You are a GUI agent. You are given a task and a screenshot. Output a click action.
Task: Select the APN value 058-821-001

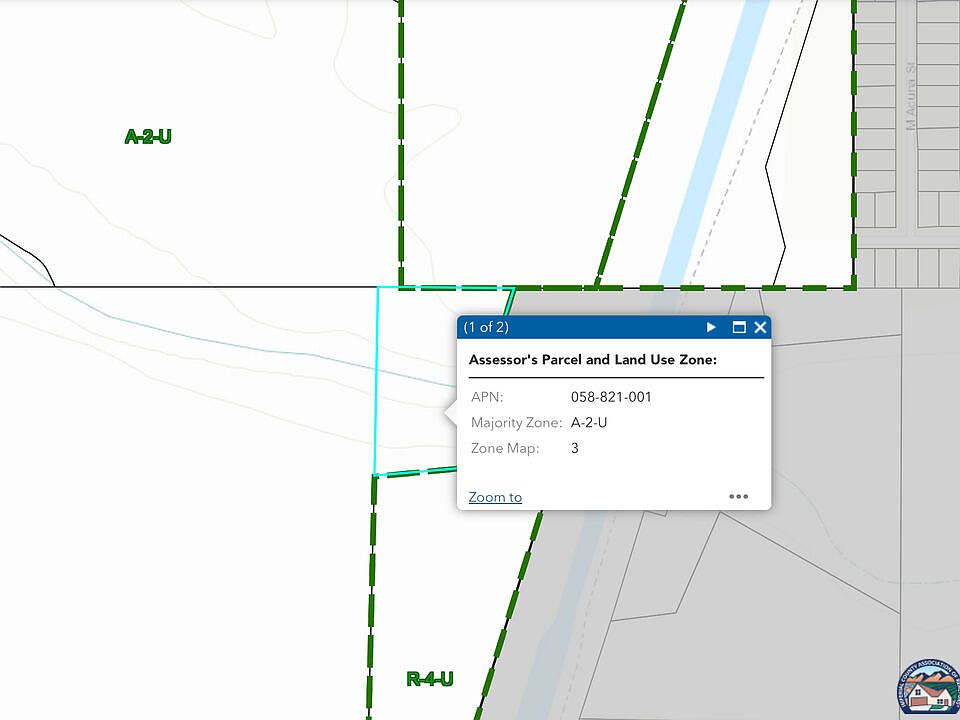pyautogui.click(x=611, y=397)
